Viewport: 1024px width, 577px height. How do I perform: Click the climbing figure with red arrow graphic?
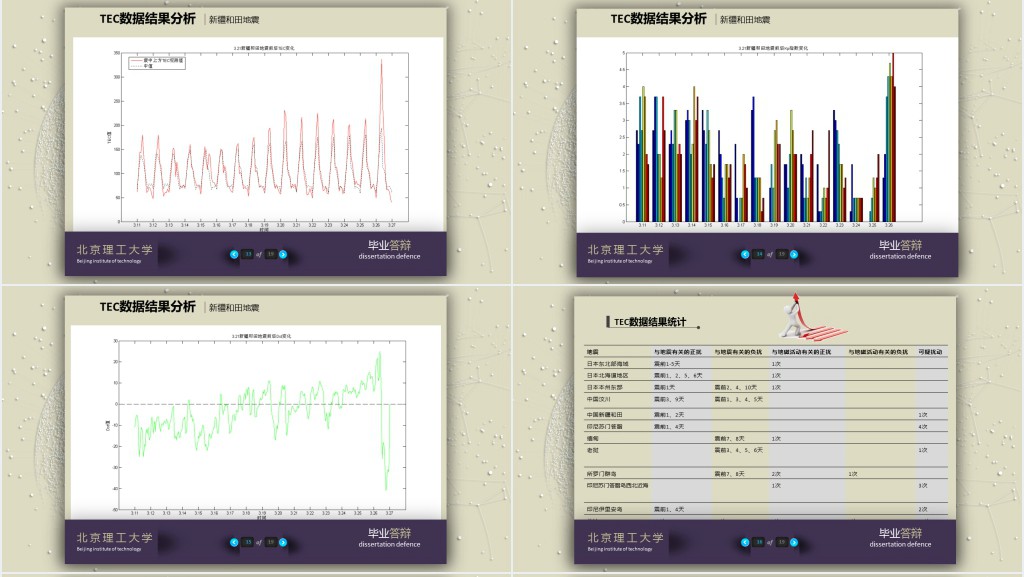[808, 316]
